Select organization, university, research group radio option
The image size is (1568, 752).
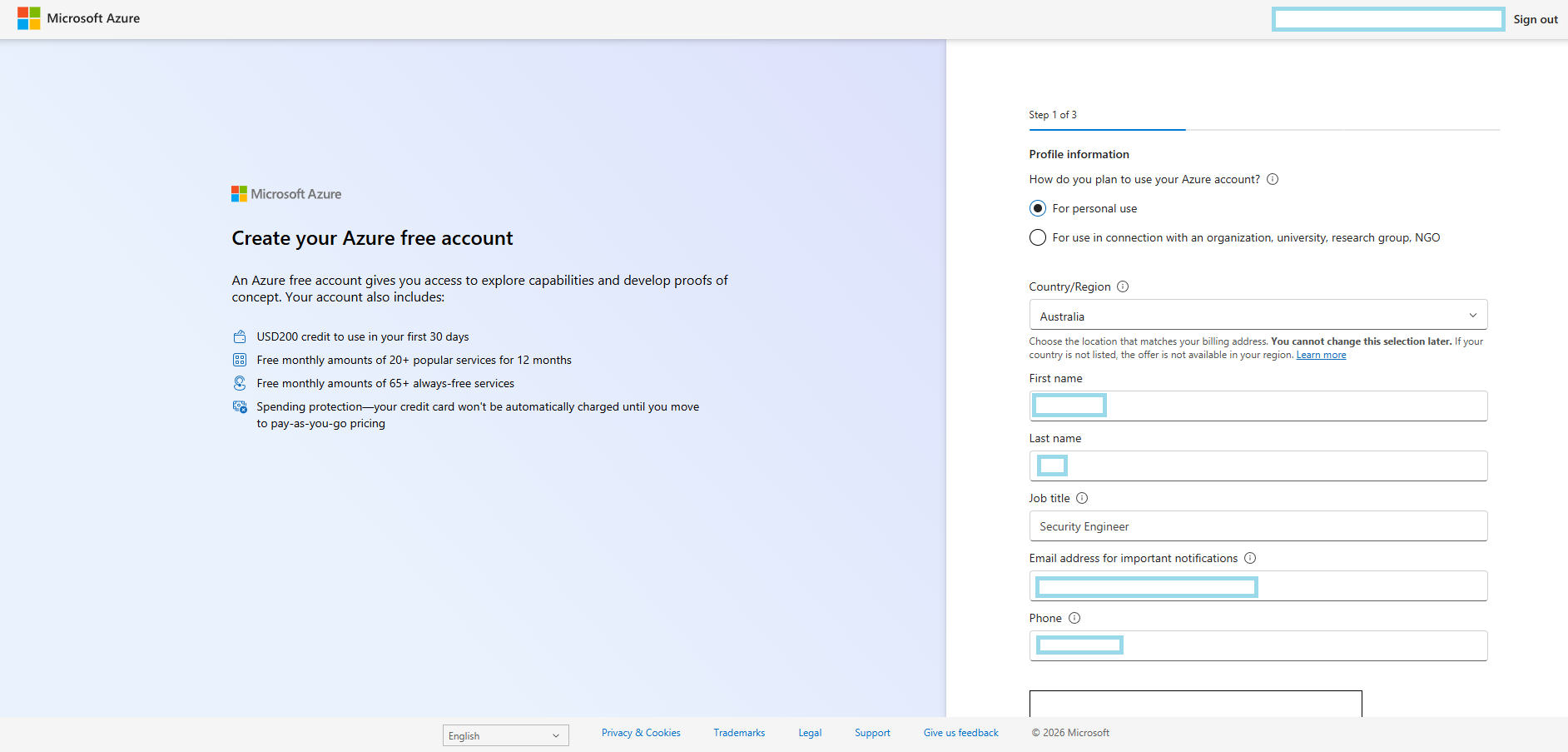point(1038,237)
